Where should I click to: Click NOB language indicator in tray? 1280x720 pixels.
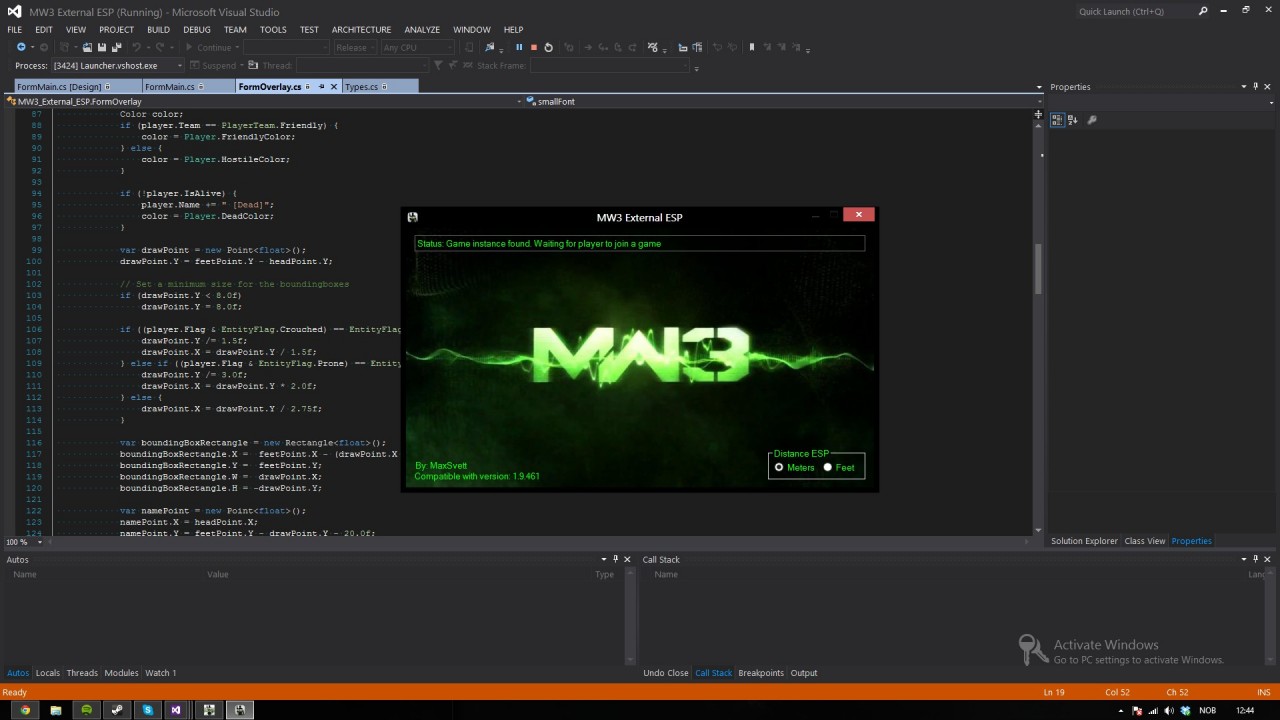[1207, 710]
